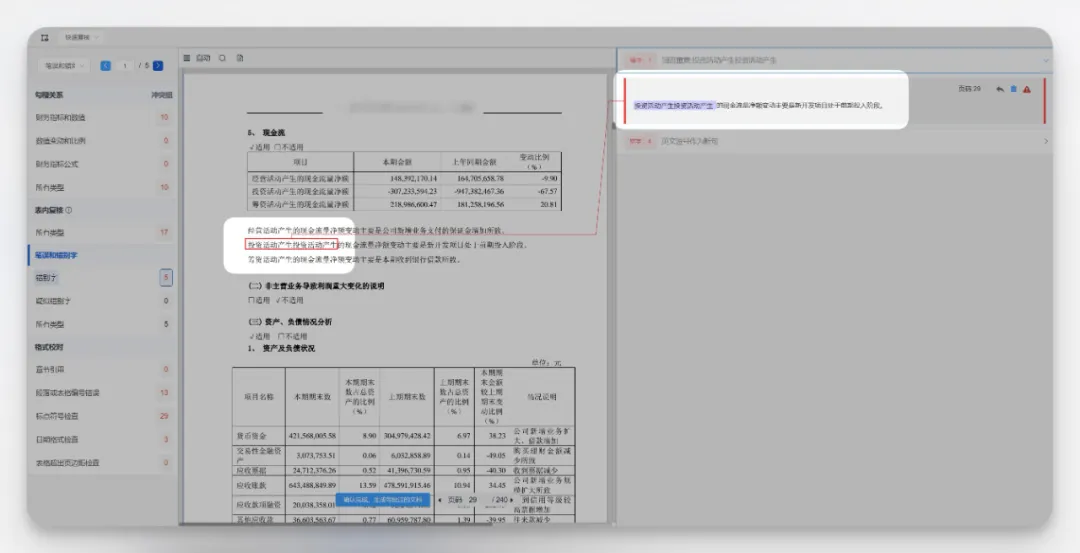This screenshot has width=1080, height=553.
Task: Collapse the first error row chevron
Action: 1045,60
